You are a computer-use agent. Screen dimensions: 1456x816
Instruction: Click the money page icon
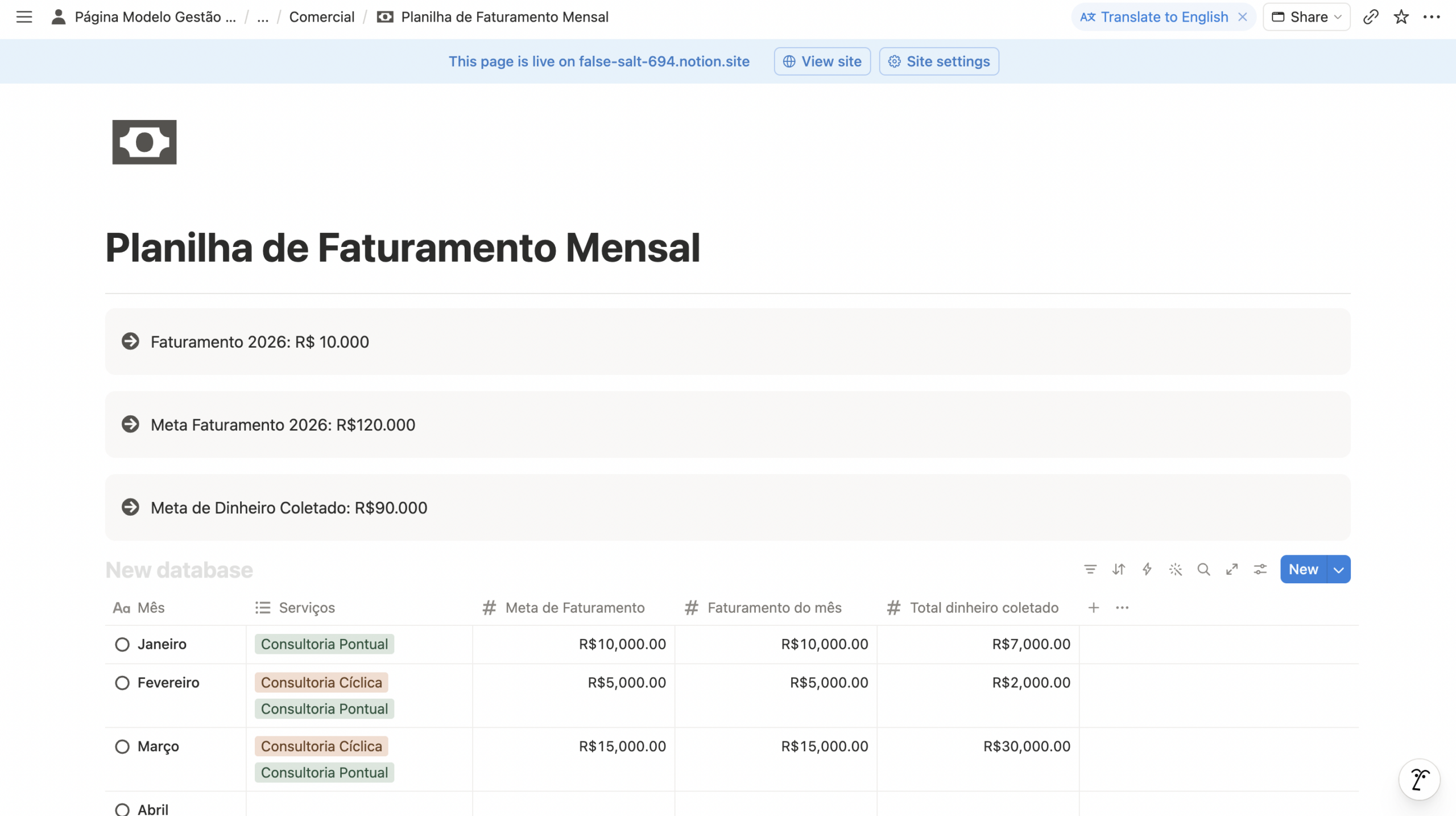click(144, 142)
